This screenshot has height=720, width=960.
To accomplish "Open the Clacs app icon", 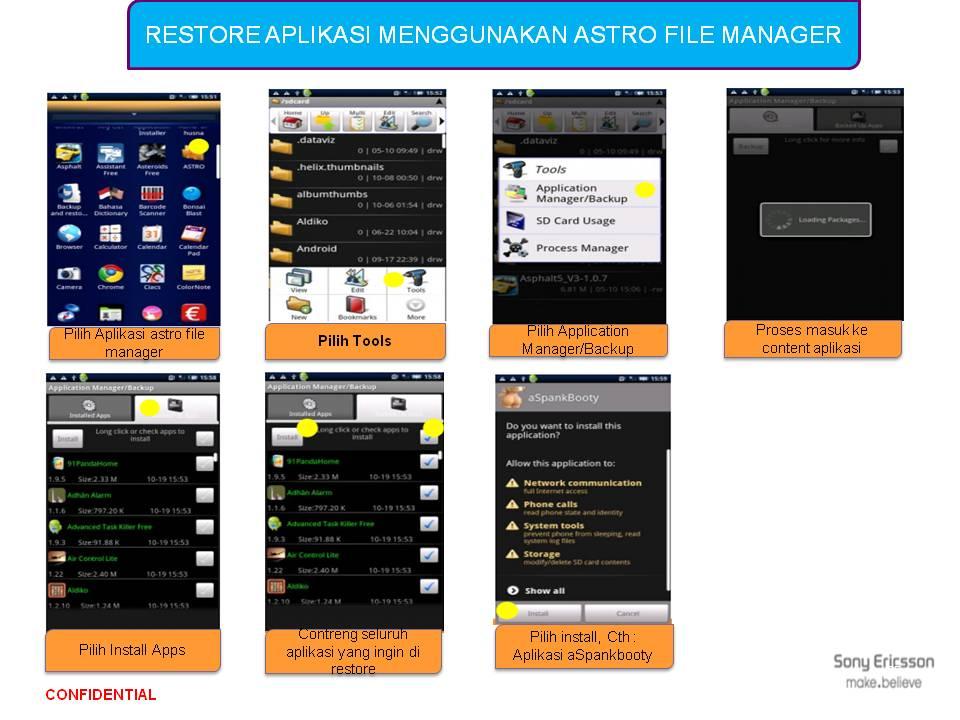I will 152,273.
